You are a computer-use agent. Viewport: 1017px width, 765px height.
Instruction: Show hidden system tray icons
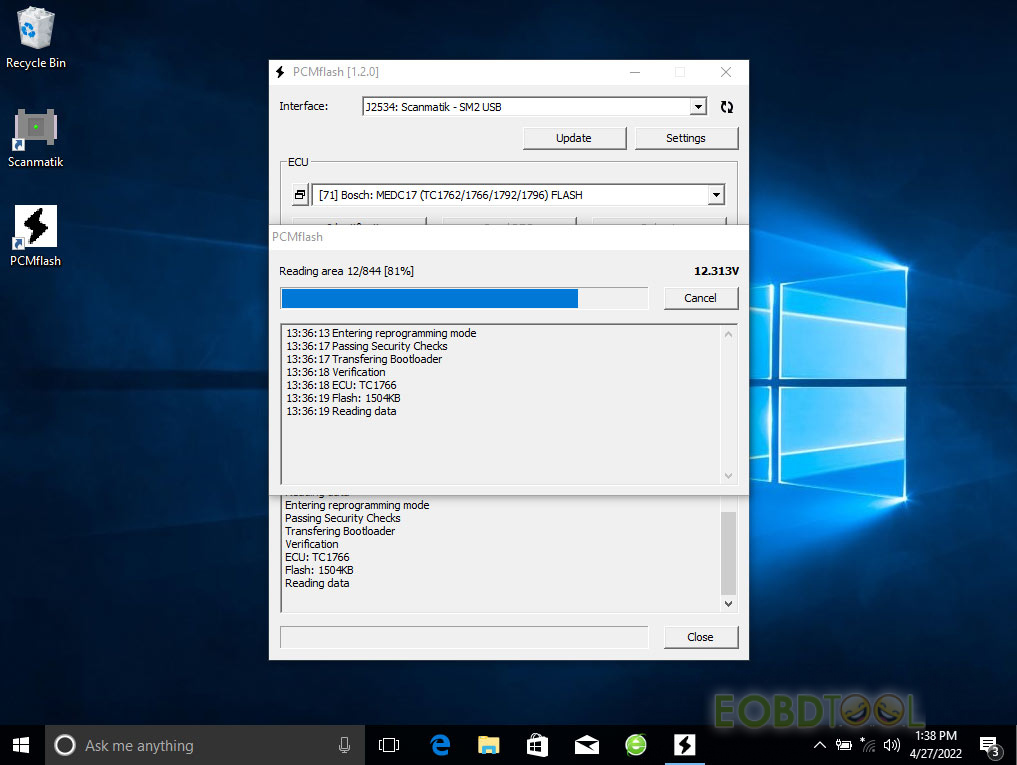[x=820, y=745]
